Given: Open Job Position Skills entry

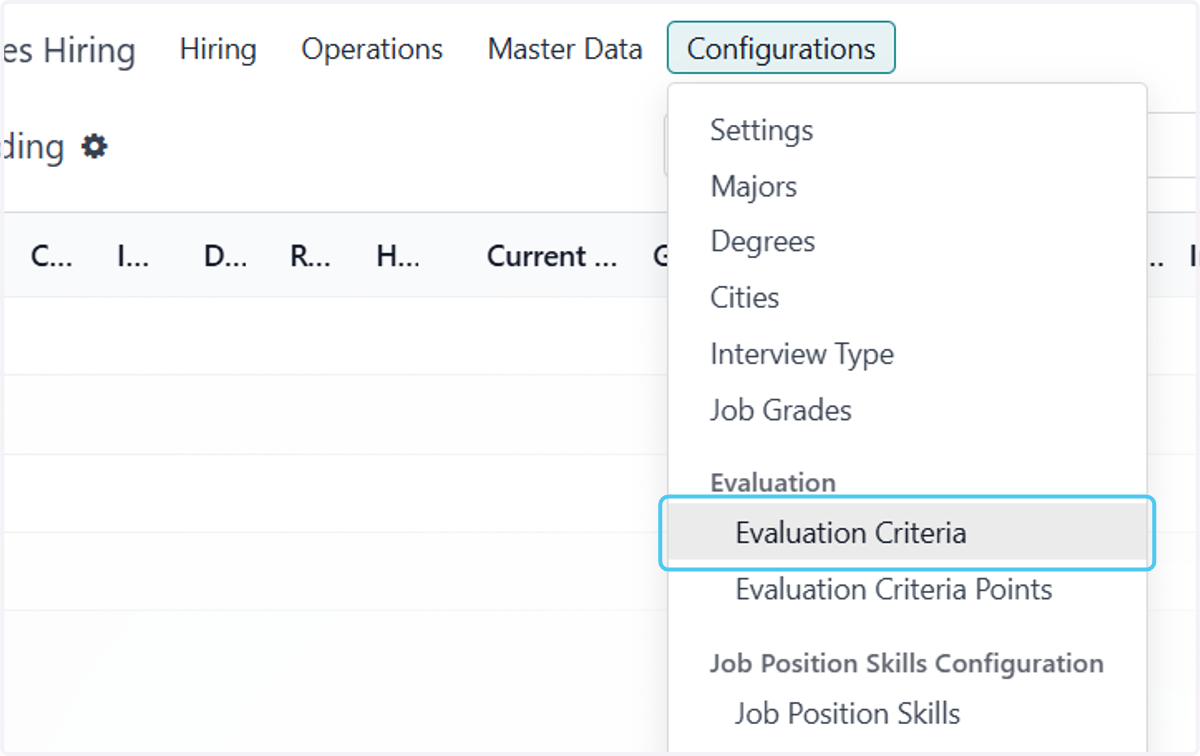Looking at the screenshot, I should click(x=848, y=713).
